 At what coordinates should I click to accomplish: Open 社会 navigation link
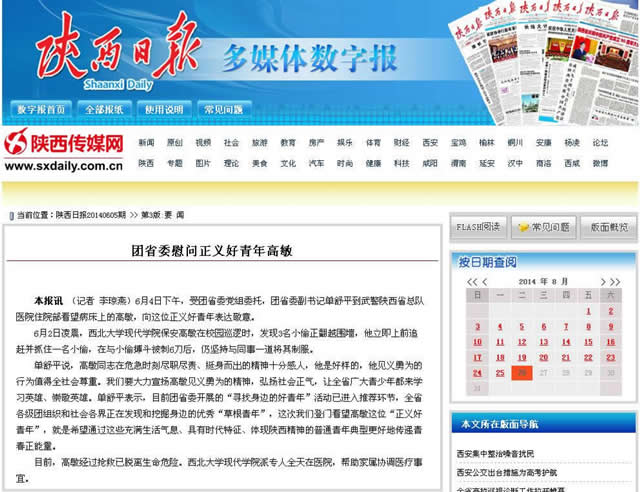[x=231, y=142]
